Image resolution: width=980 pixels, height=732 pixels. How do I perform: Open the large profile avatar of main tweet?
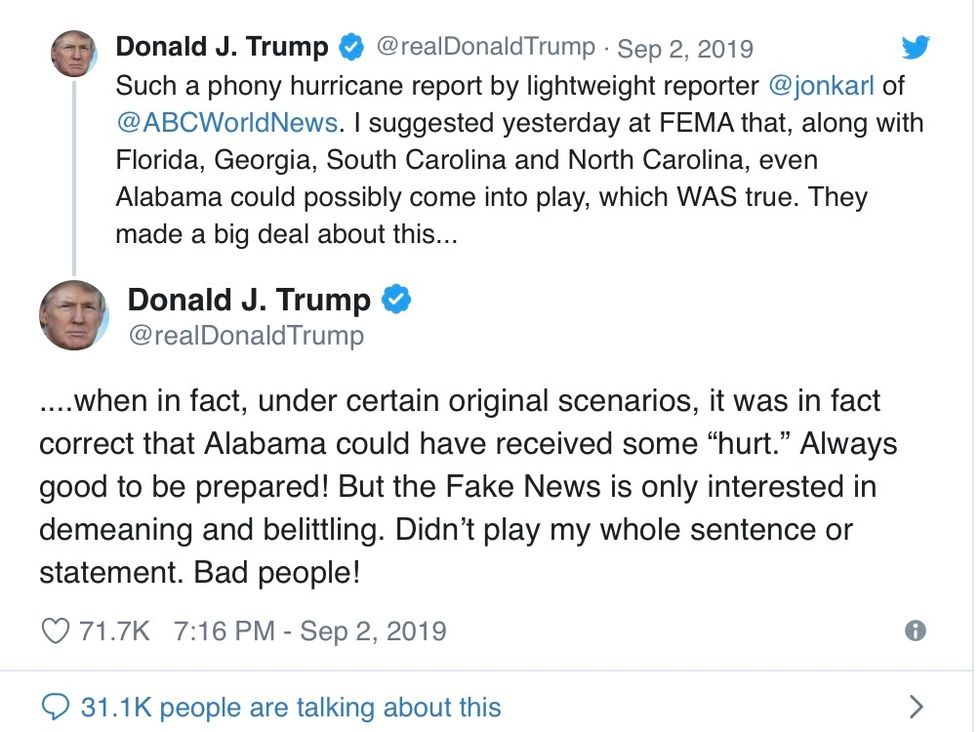(73, 314)
